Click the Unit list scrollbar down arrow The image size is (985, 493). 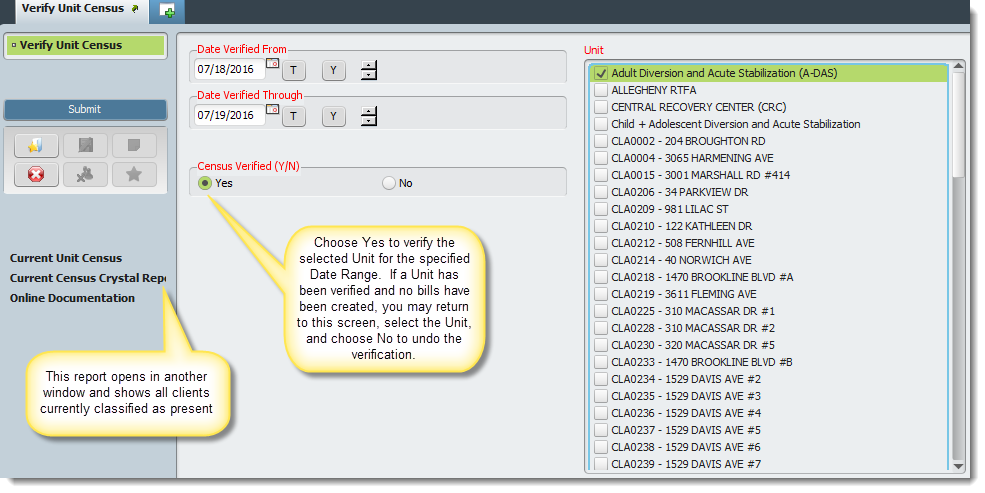coord(958,466)
